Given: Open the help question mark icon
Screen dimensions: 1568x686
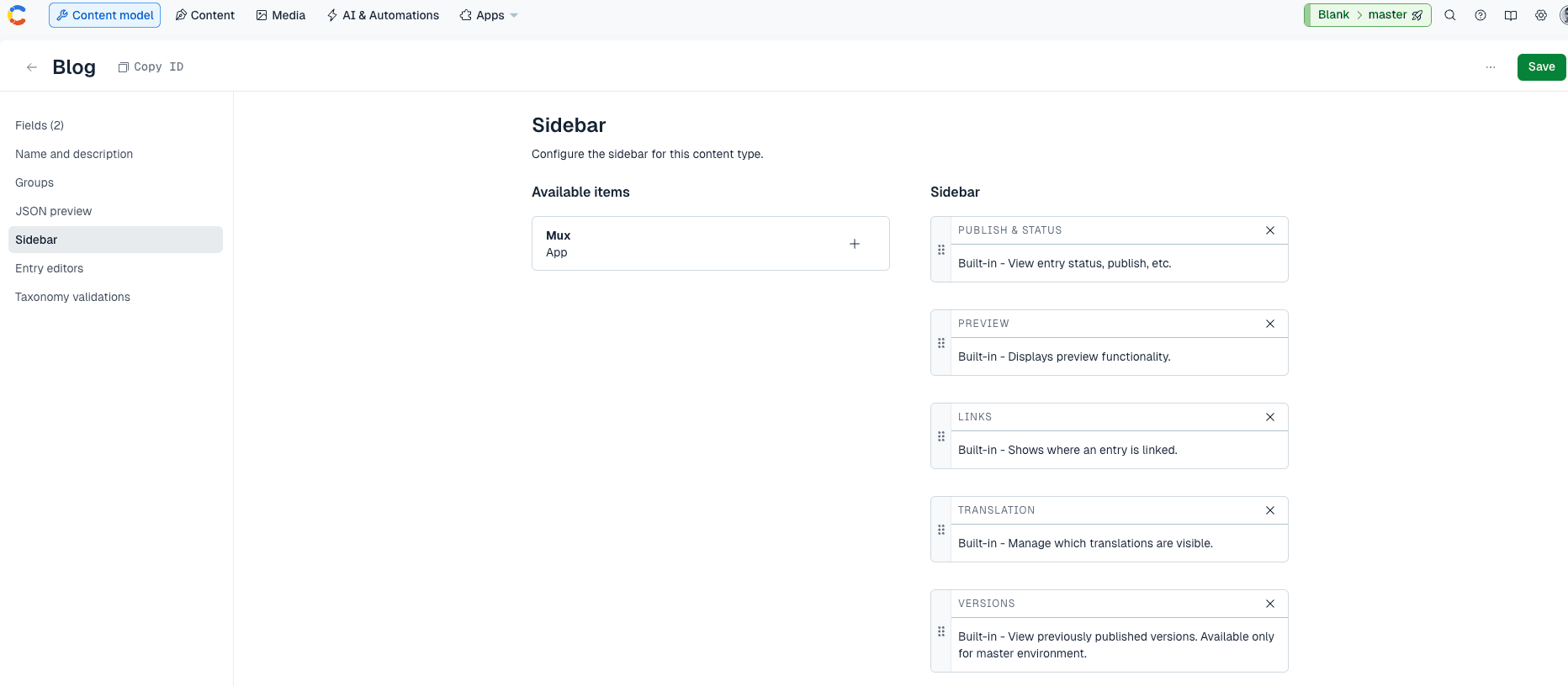Looking at the screenshot, I should point(1481,15).
